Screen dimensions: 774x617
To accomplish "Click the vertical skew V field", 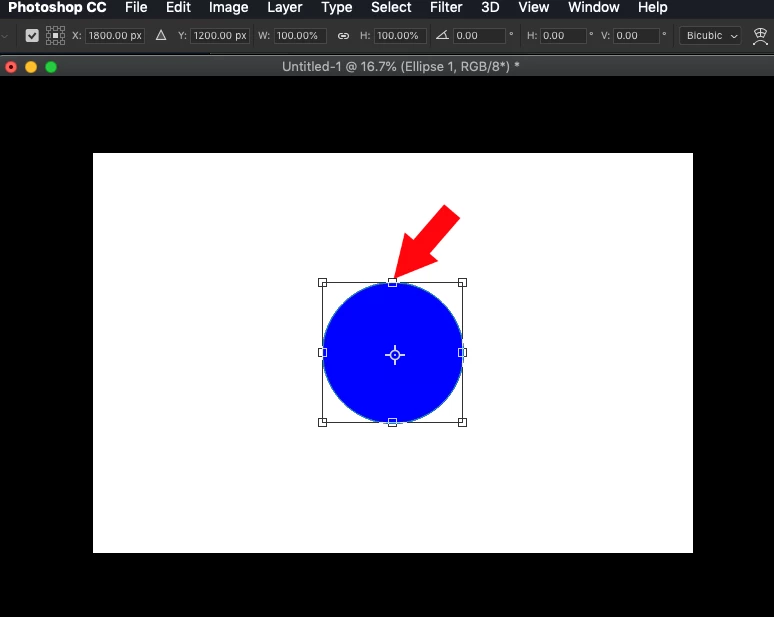I will pos(636,36).
